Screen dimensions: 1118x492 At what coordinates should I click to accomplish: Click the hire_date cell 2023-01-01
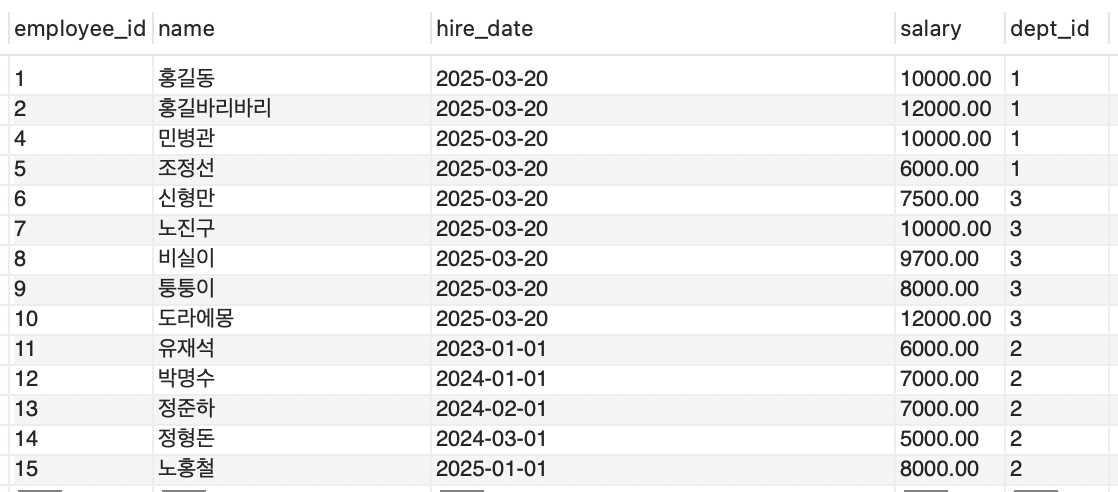[662, 349]
